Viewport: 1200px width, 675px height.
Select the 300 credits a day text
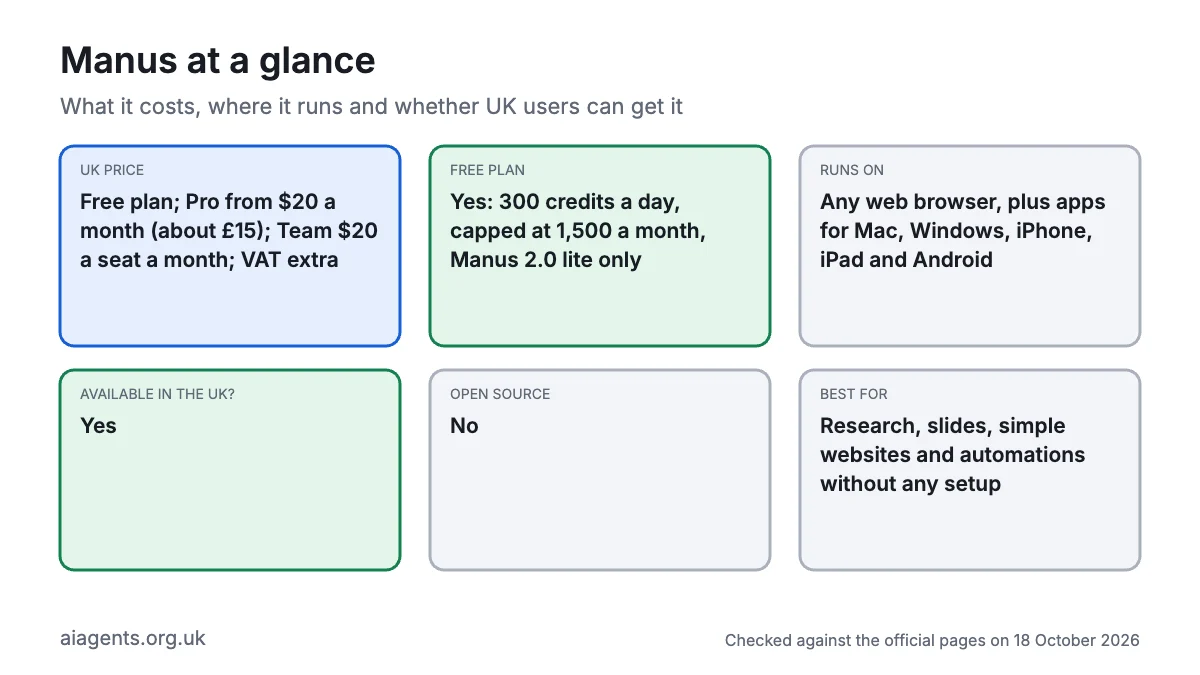579,231
